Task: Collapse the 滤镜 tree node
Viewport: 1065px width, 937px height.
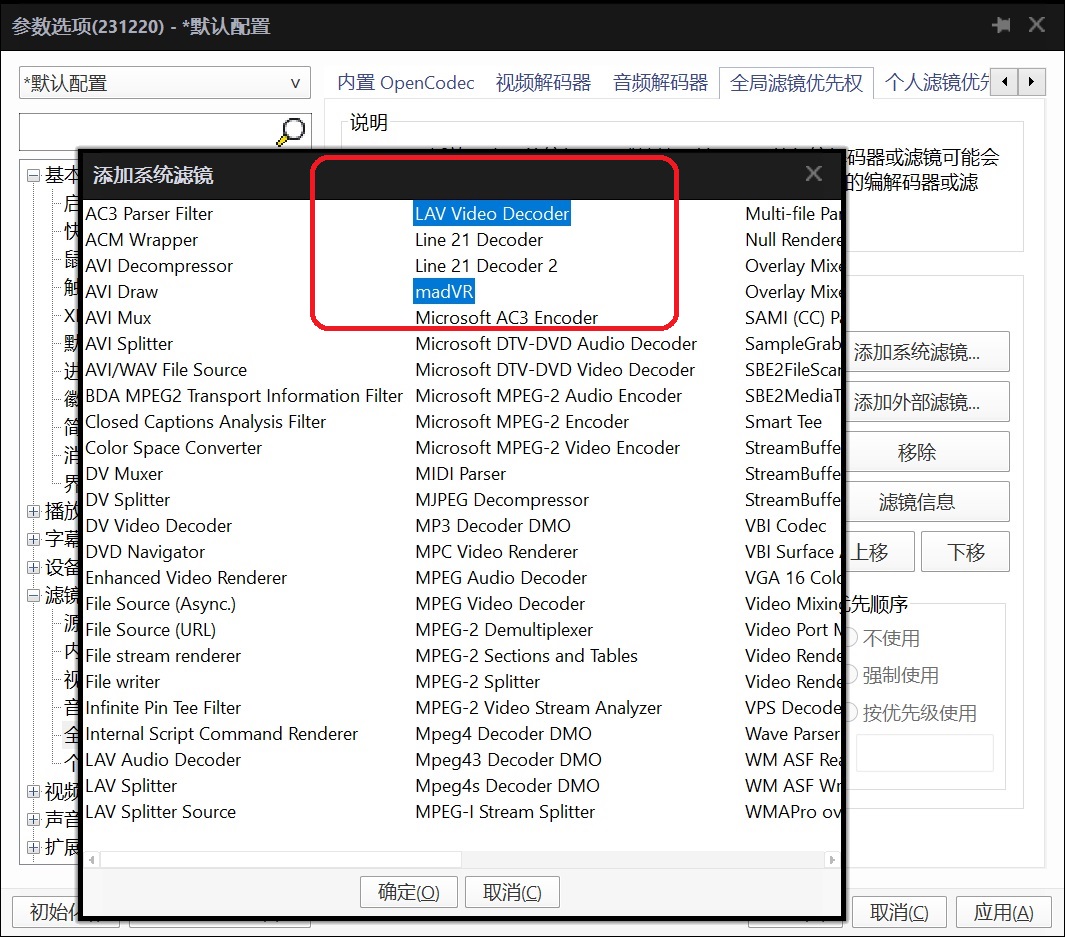Action: [33, 595]
